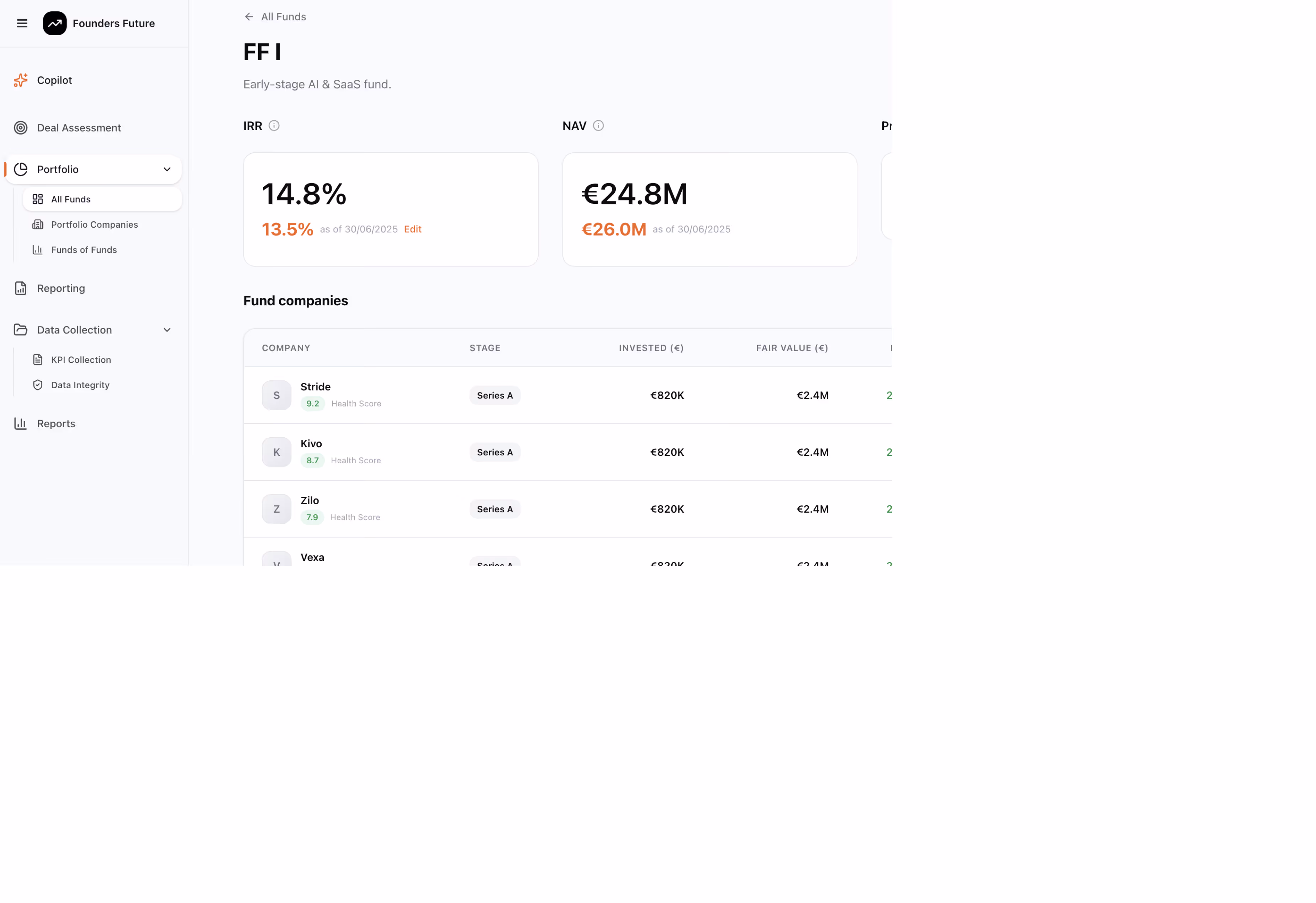
Task: Select the All Funds grid icon
Action: click(x=37, y=199)
